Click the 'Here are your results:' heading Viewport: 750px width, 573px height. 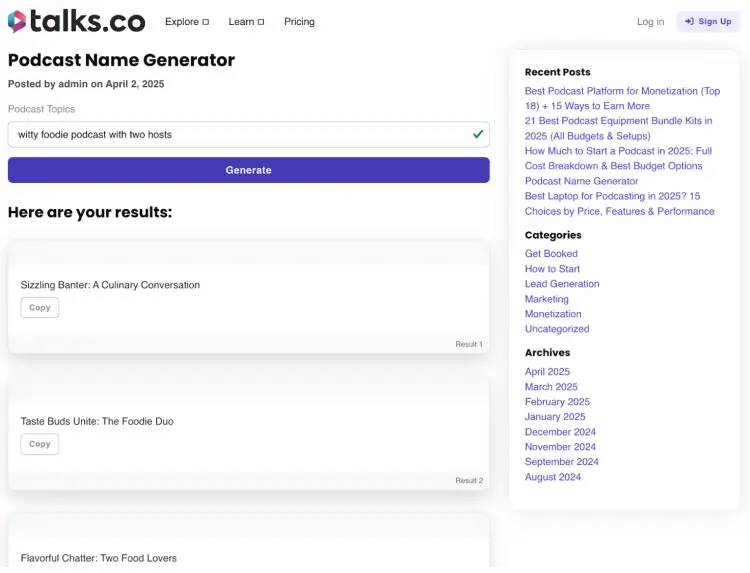(x=90, y=212)
